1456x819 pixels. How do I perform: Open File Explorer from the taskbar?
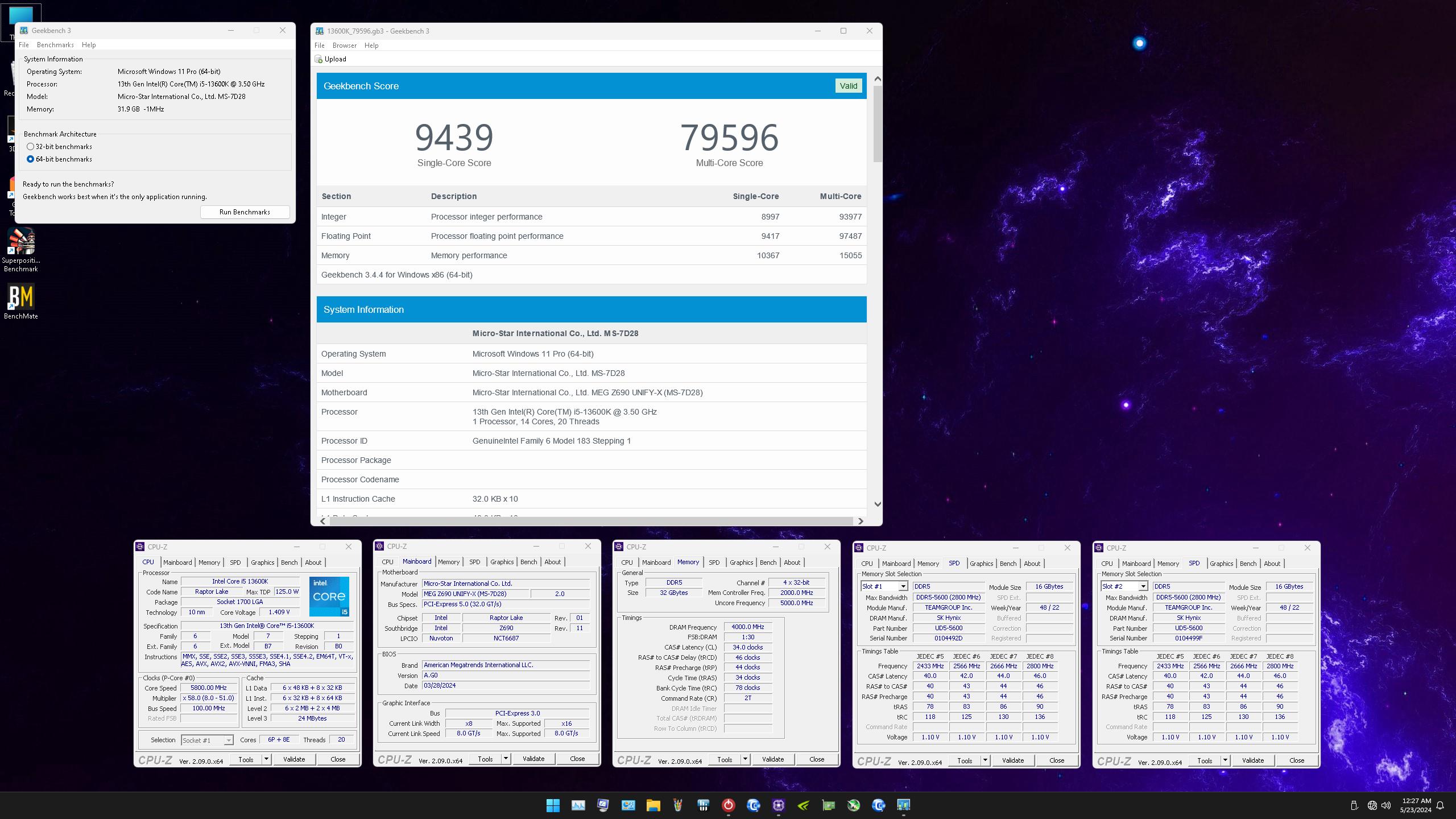[653, 805]
